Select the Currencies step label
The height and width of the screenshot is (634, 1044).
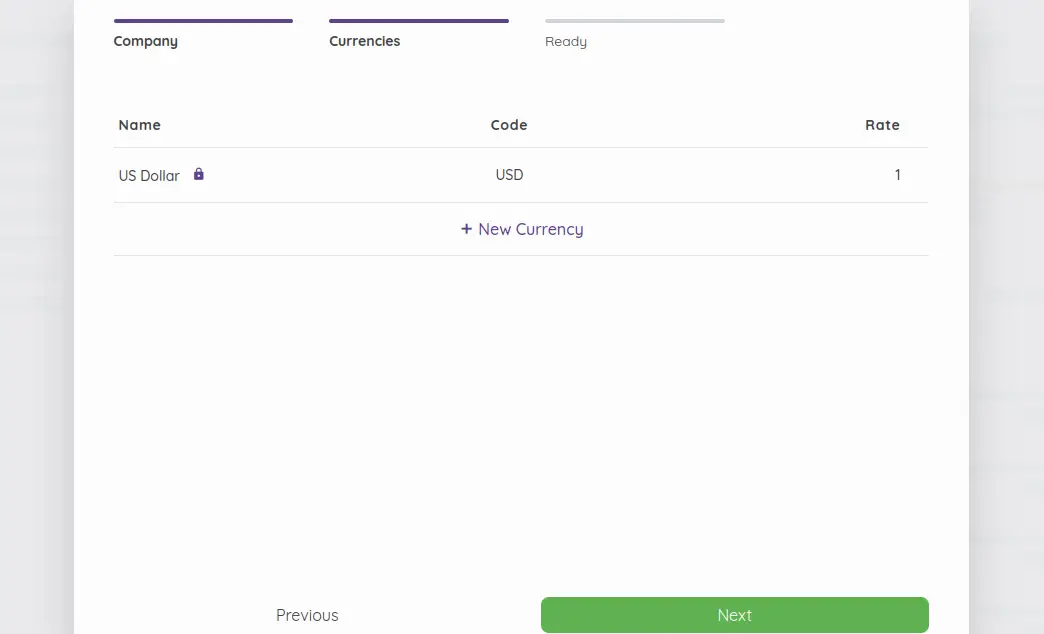tap(364, 41)
